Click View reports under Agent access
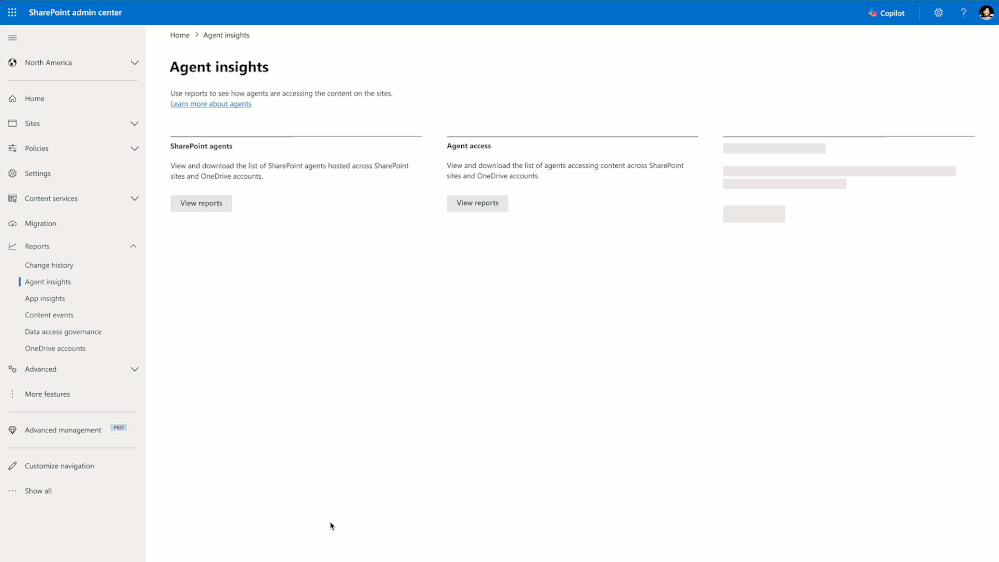The height and width of the screenshot is (562, 999). 477,203
